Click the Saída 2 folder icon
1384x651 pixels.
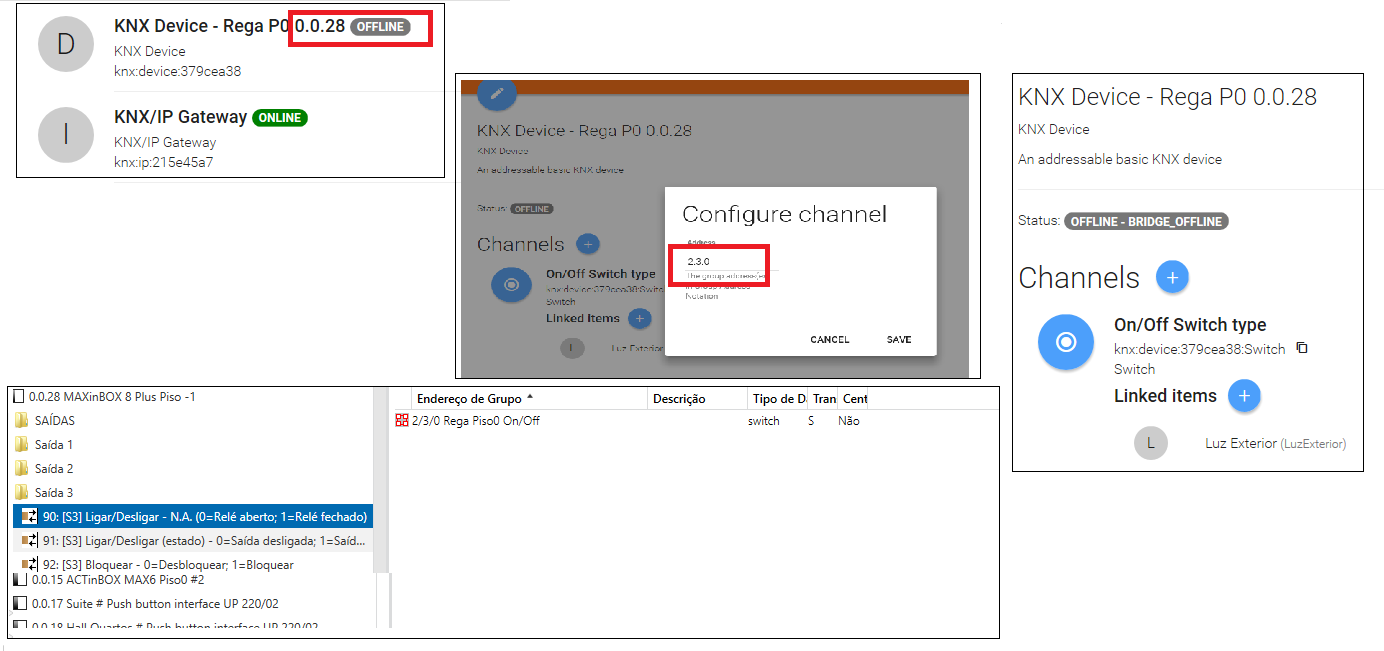tap(21, 469)
